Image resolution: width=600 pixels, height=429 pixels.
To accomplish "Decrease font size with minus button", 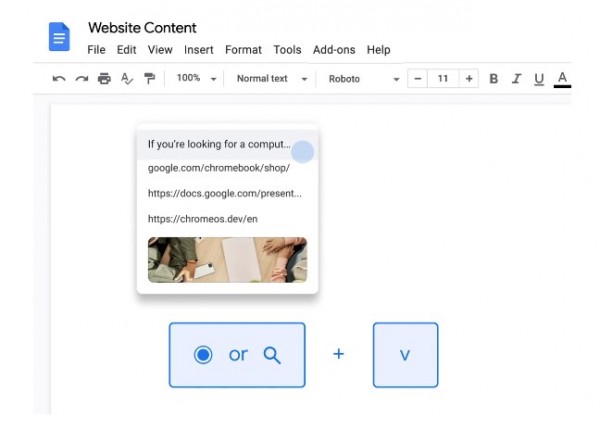I will point(417,79).
